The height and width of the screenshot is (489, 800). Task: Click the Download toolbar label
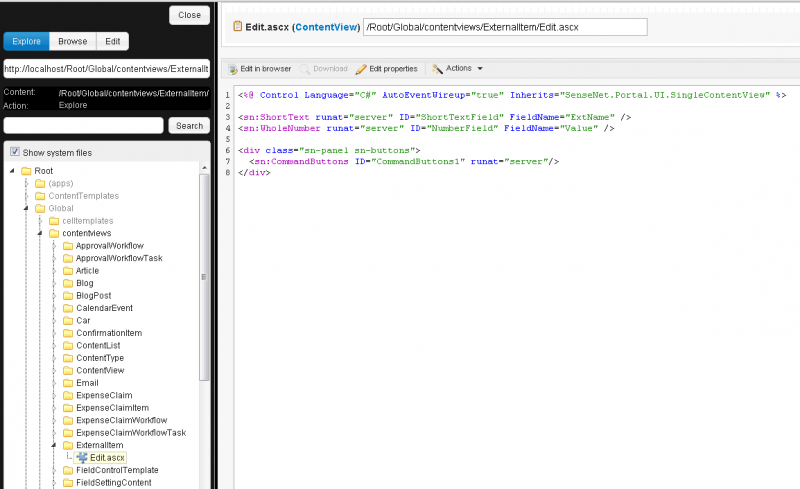[x=330, y=69]
